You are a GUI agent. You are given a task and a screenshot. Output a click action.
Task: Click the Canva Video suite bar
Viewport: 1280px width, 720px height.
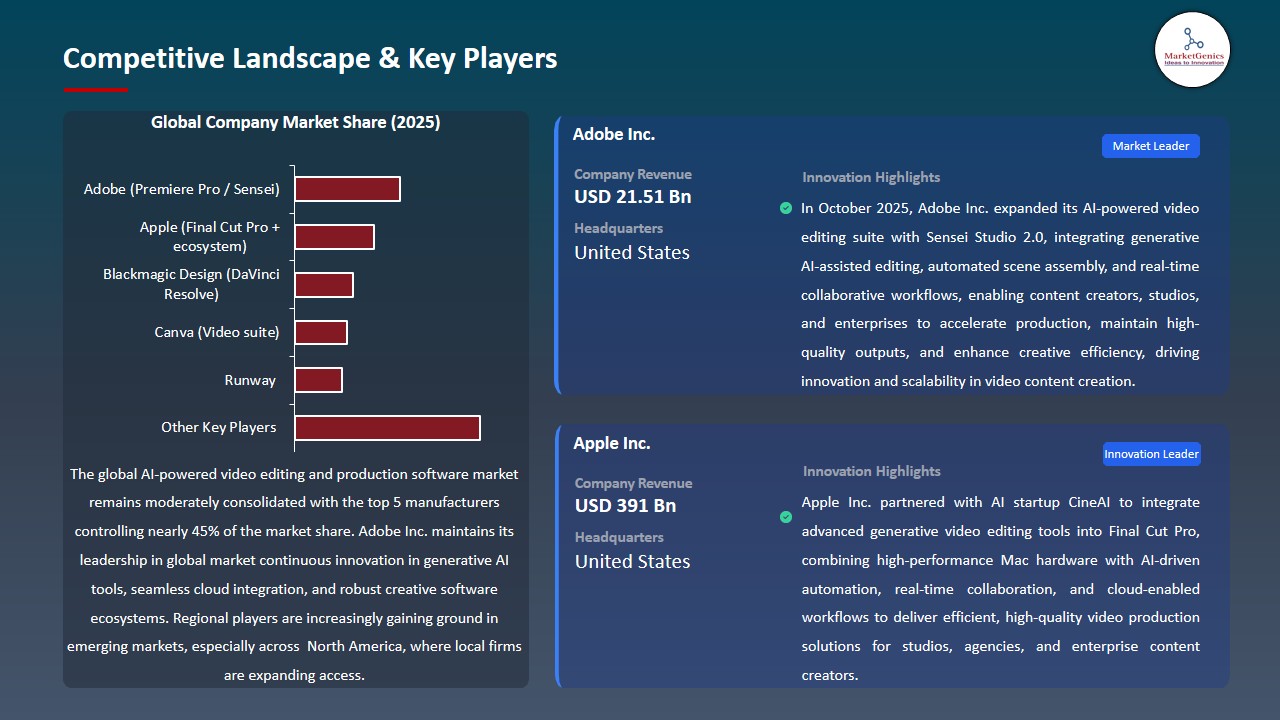coord(320,331)
